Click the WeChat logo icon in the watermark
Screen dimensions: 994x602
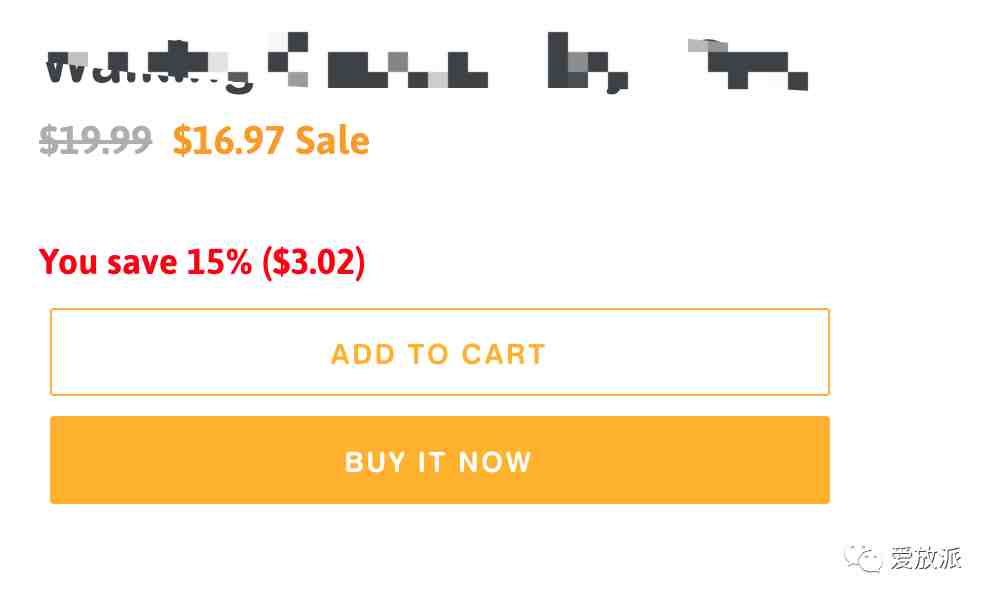click(x=863, y=558)
